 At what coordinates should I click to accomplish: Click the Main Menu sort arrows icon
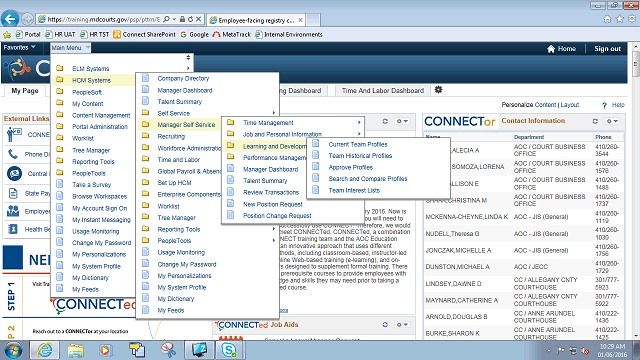coord(188,58)
